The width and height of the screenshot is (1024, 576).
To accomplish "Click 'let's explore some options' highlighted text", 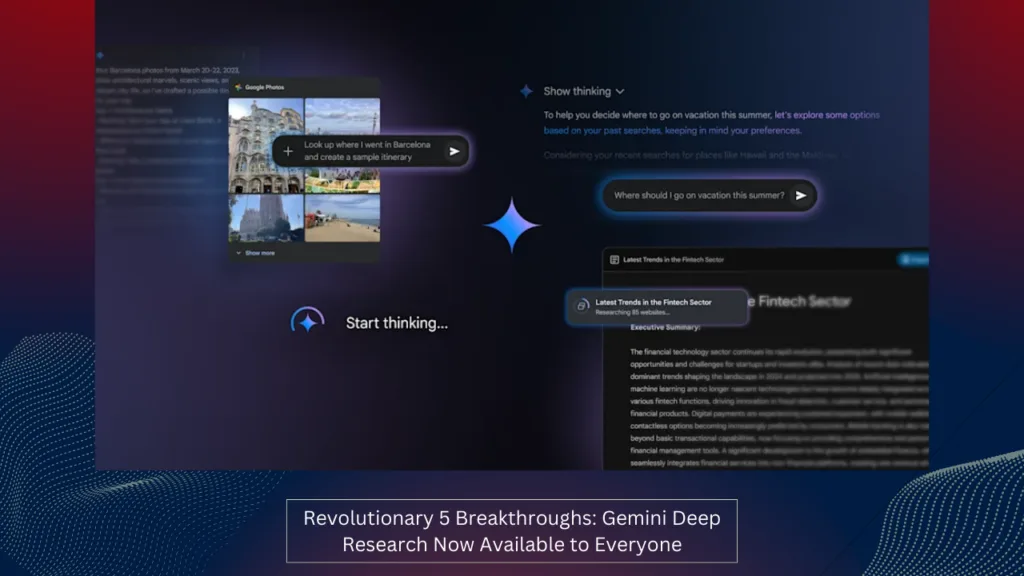I will [827, 115].
